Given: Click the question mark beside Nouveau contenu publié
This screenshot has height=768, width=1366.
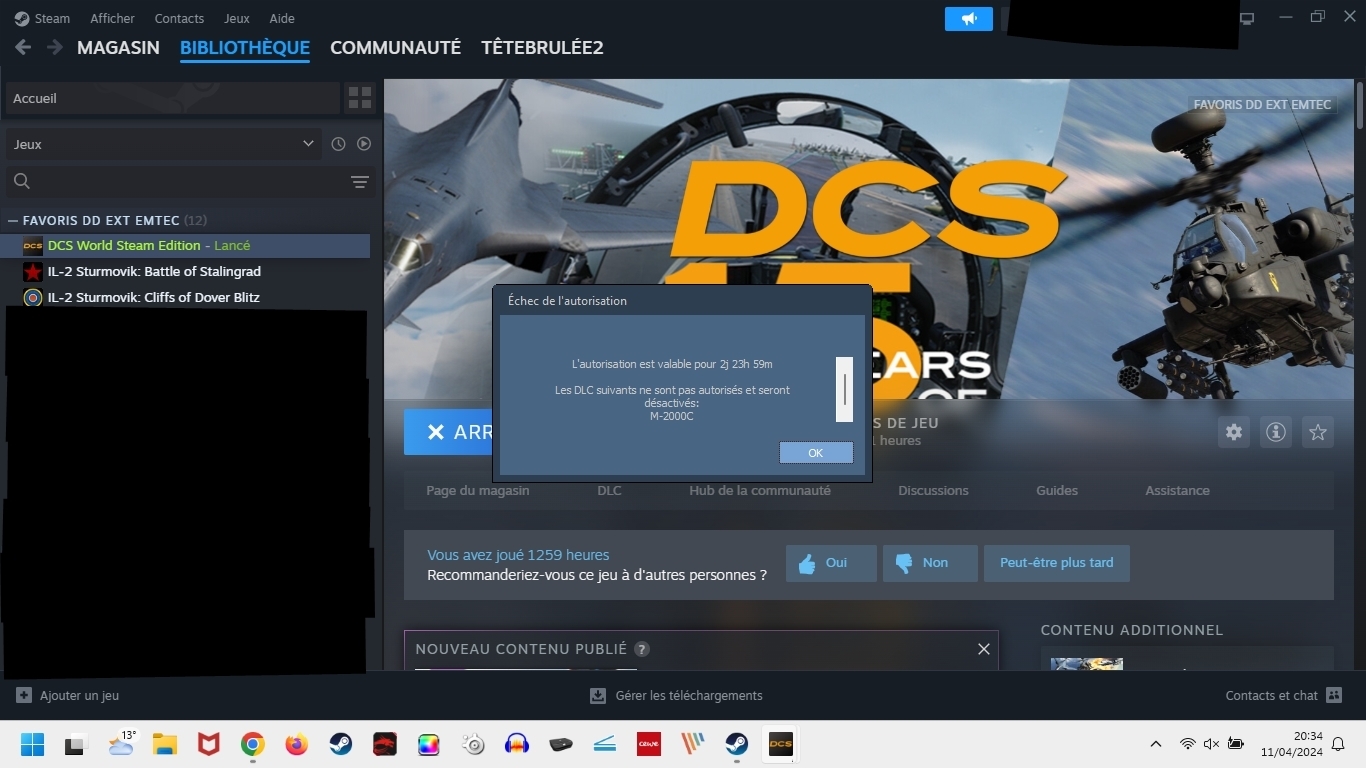Looking at the screenshot, I should point(642,649).
